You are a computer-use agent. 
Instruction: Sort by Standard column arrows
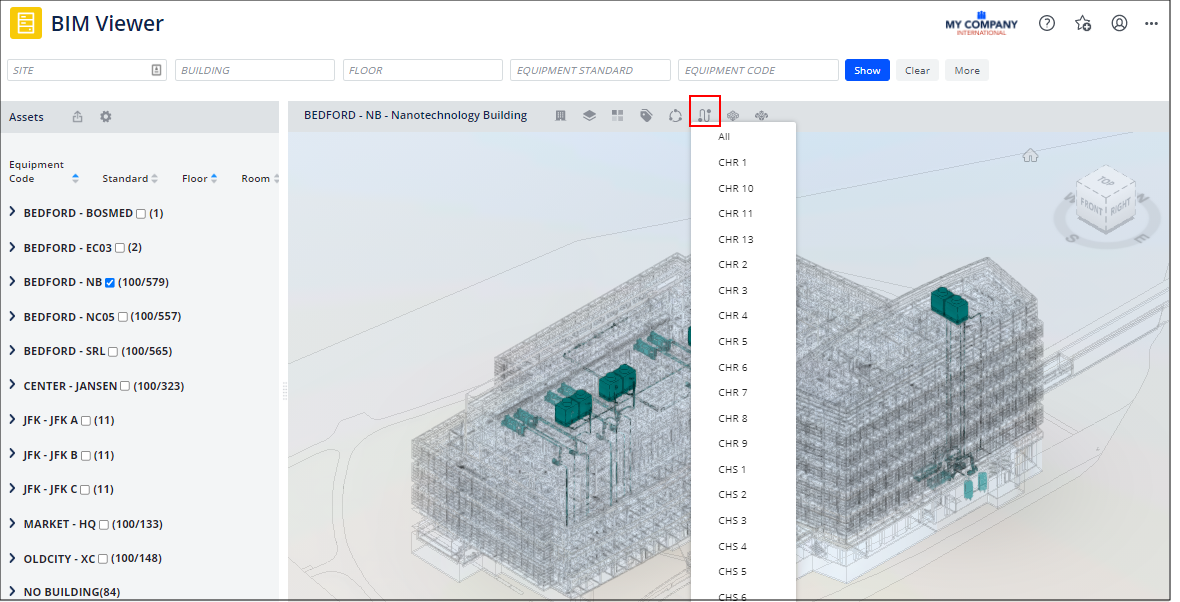154,179
